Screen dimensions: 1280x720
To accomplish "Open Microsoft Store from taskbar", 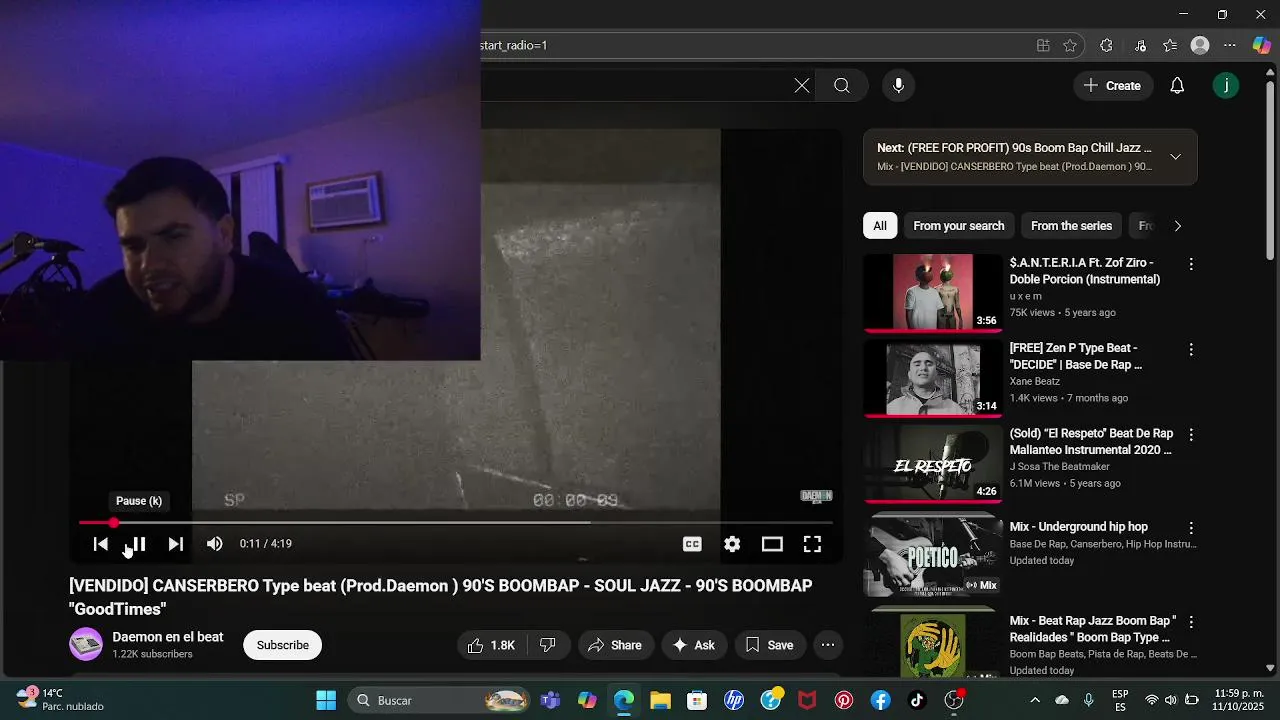I will point(697,700).
